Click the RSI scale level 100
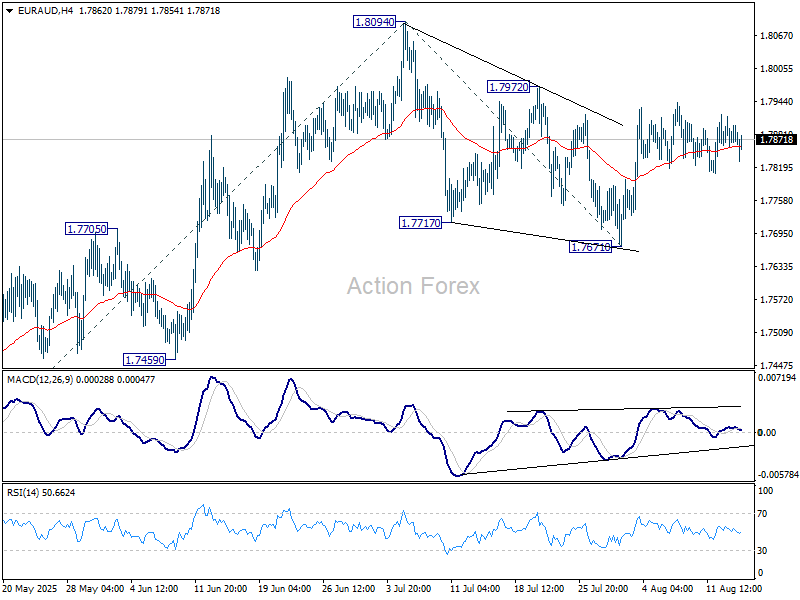Image resolution: width=800 pixels, height=600 pixels. (x=766, y=491)
